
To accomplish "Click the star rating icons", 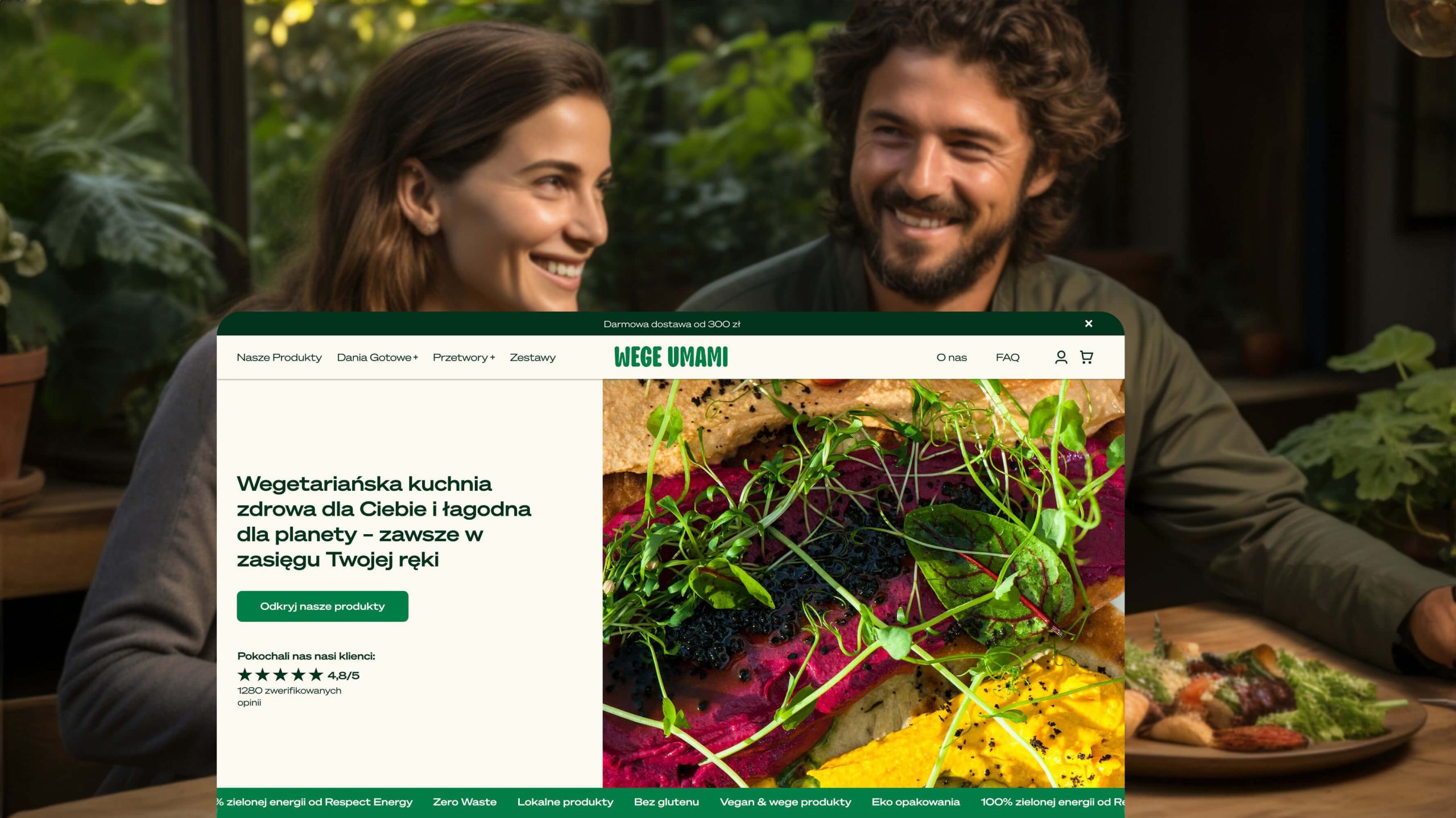I will [280, 675].
